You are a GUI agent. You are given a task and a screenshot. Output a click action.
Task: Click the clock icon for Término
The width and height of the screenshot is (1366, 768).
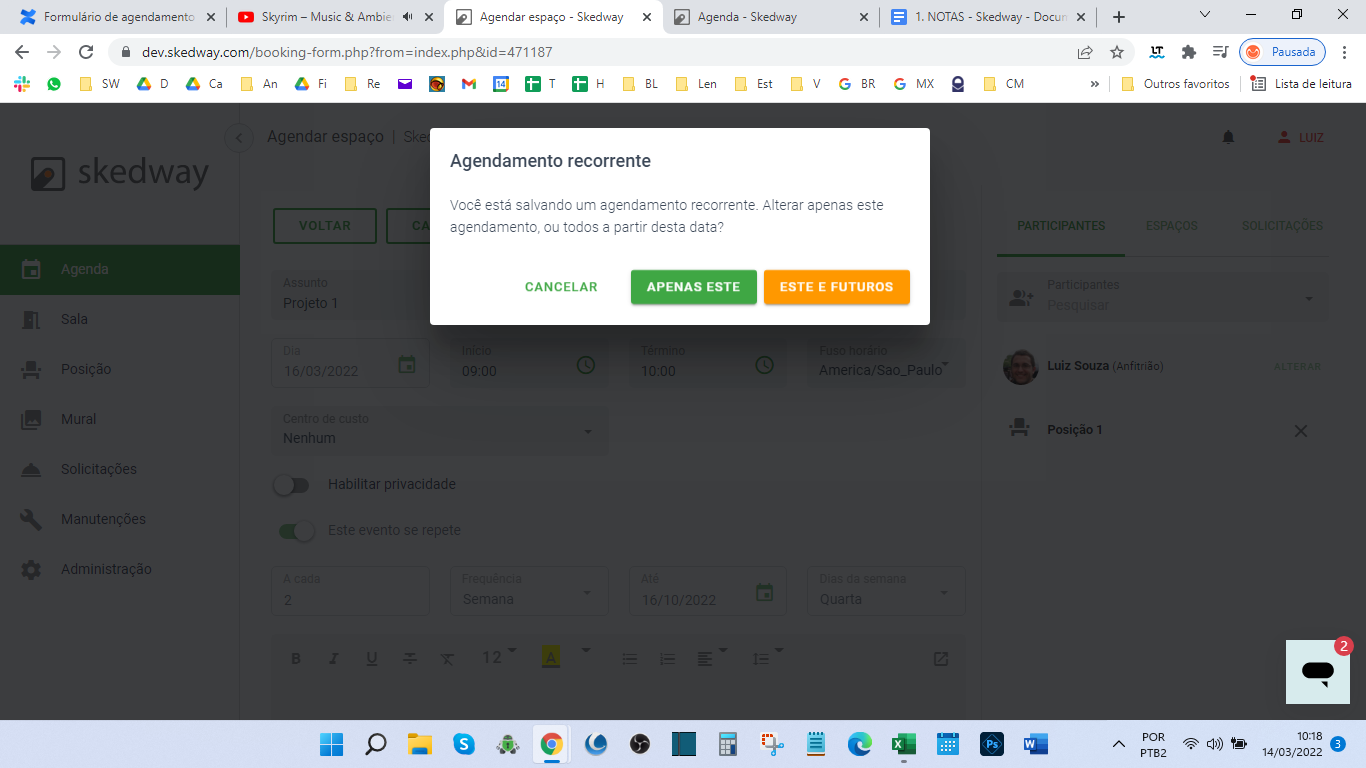pyautogui.click(x=765, y=364)
